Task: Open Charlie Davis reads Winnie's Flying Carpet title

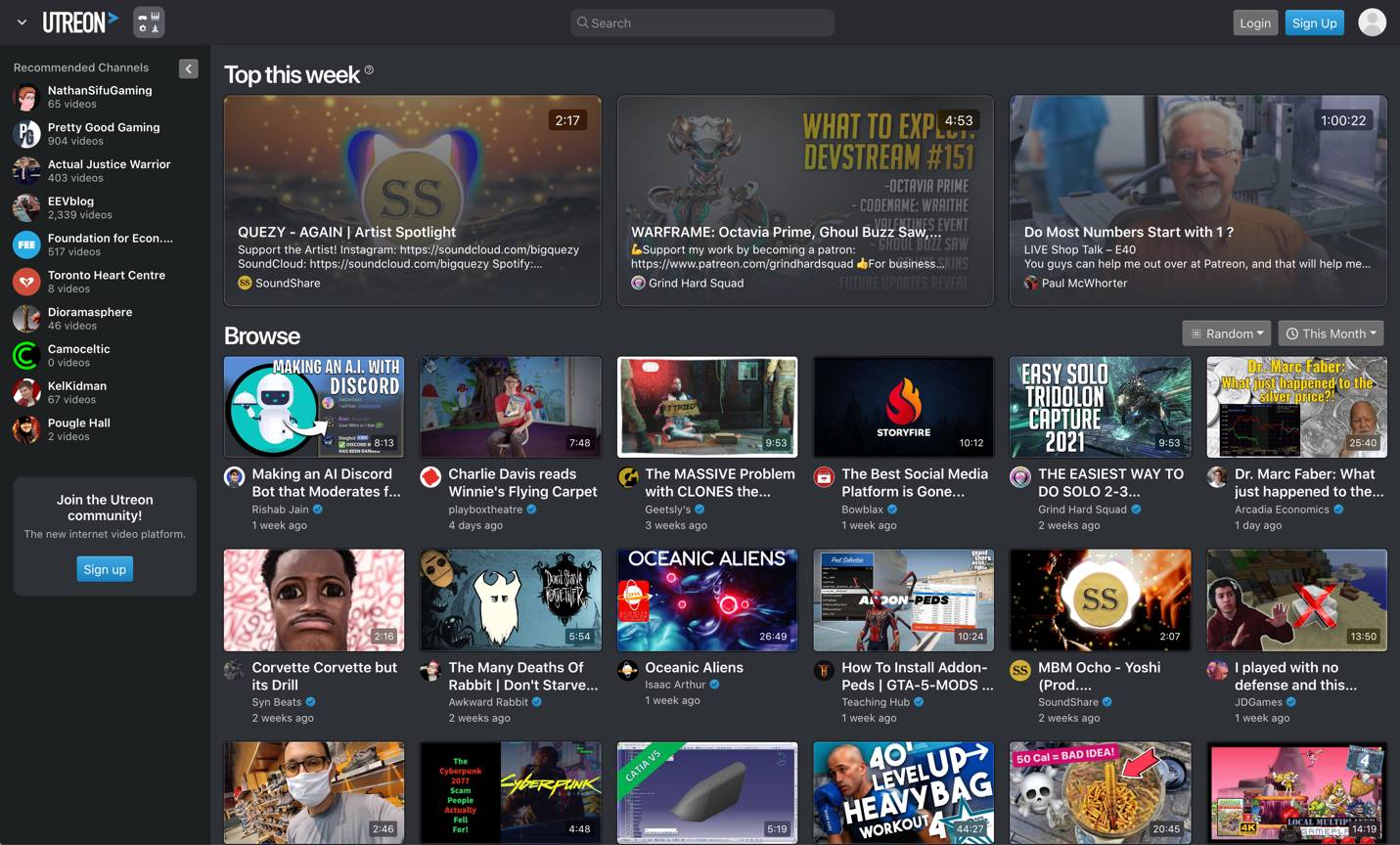Action: tap(522, 483)
